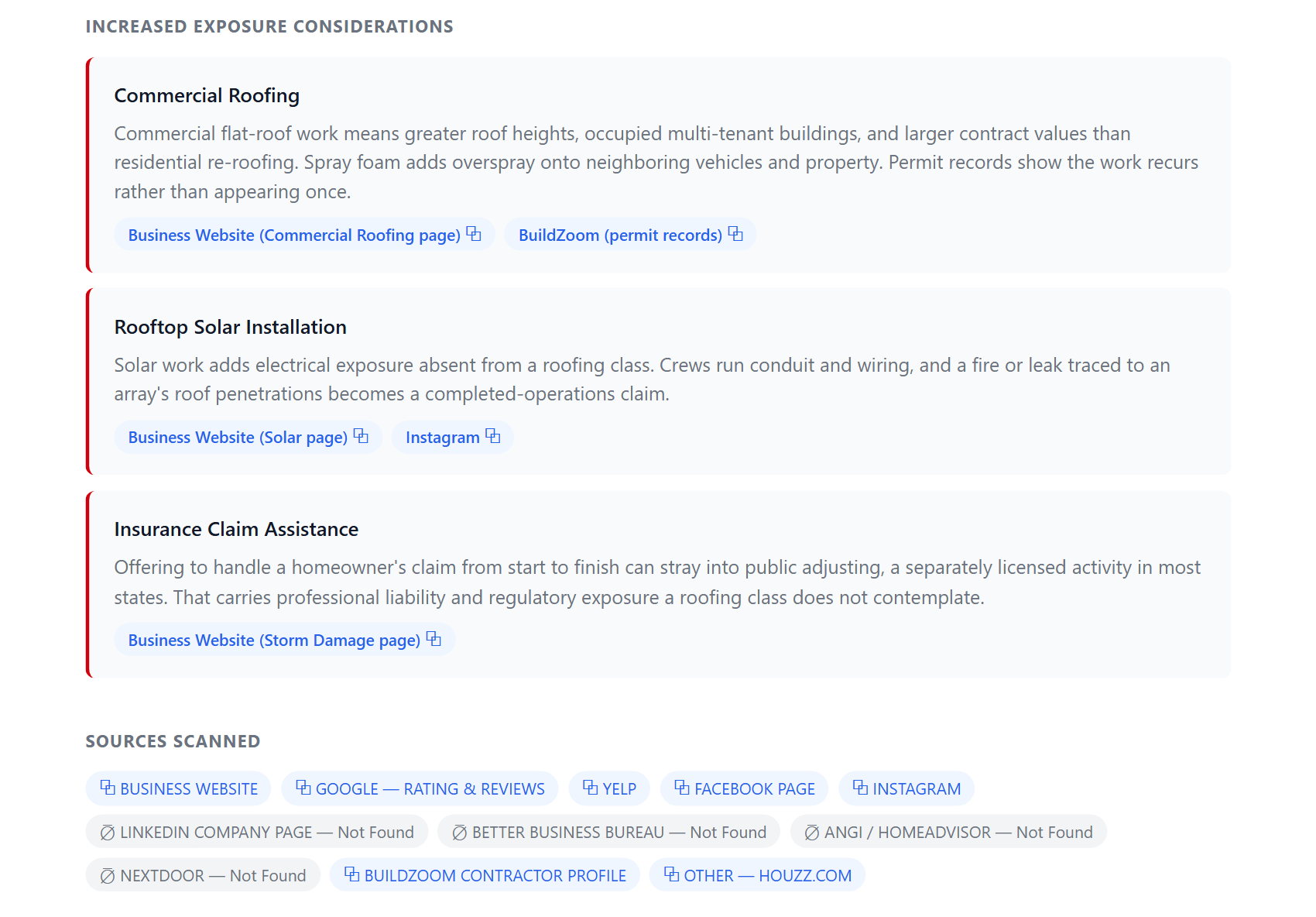
Task: Click icon in FACEBOOK PAGE chip
Action: (x=682, y=788)
